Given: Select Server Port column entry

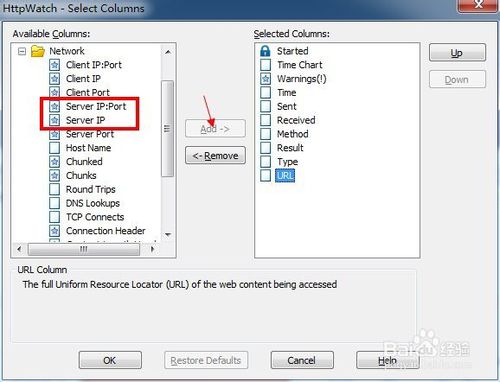Looking at the screenshot, I should point(90,134).
